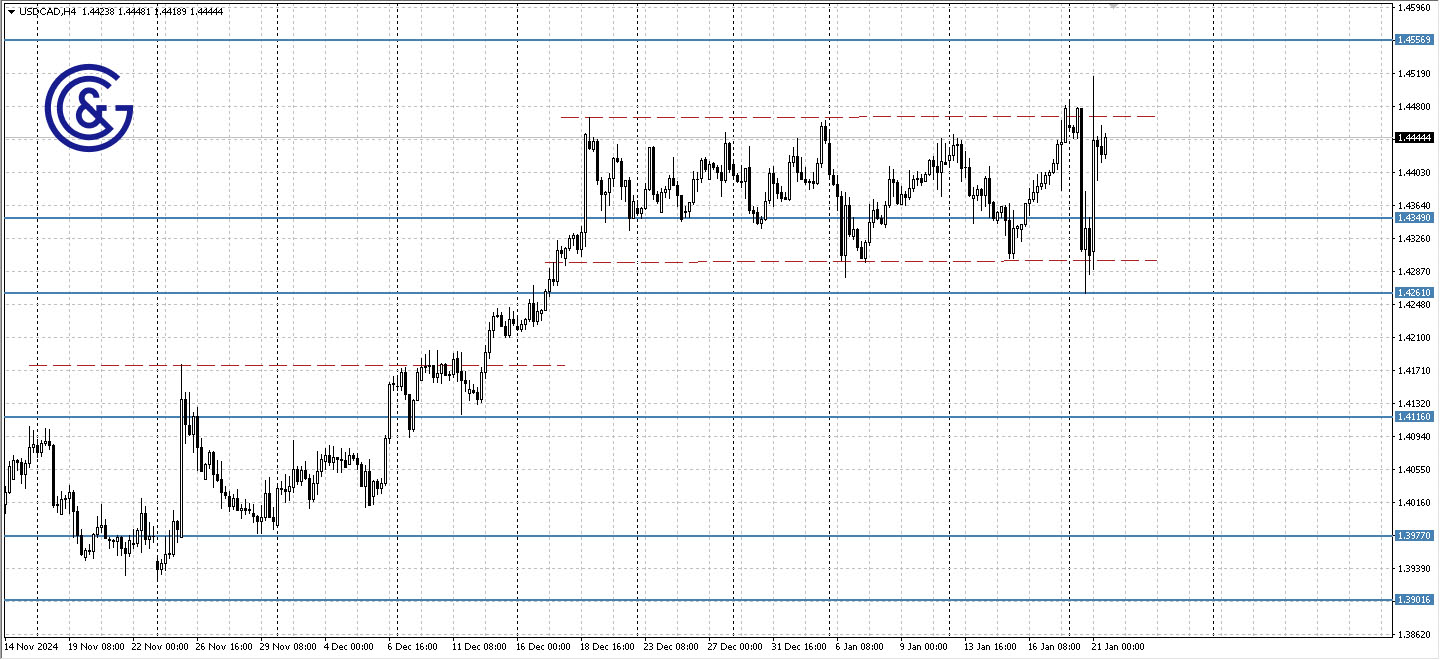Select the blue support line at 1.39770
This screenshot has width=1440, height=660.
(700, 537)
